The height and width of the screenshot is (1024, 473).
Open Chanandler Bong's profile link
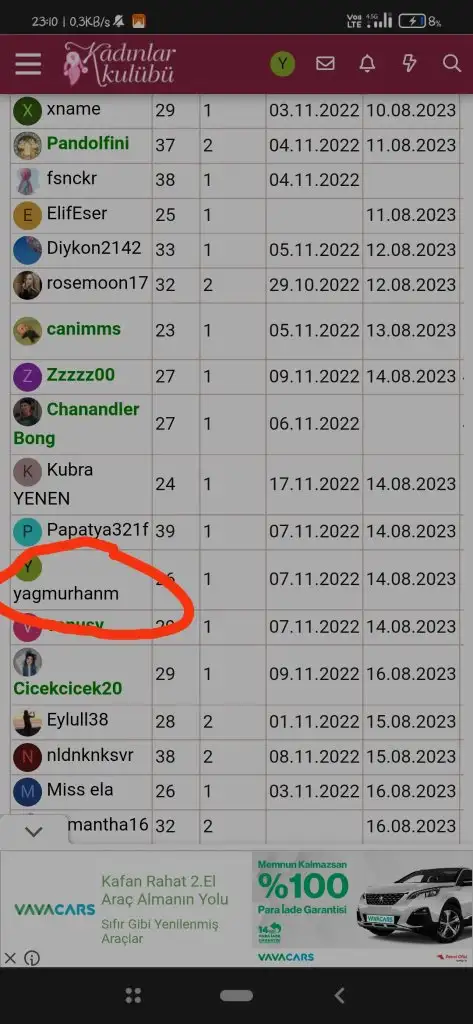pyautogui.click(x=76, y=423)
